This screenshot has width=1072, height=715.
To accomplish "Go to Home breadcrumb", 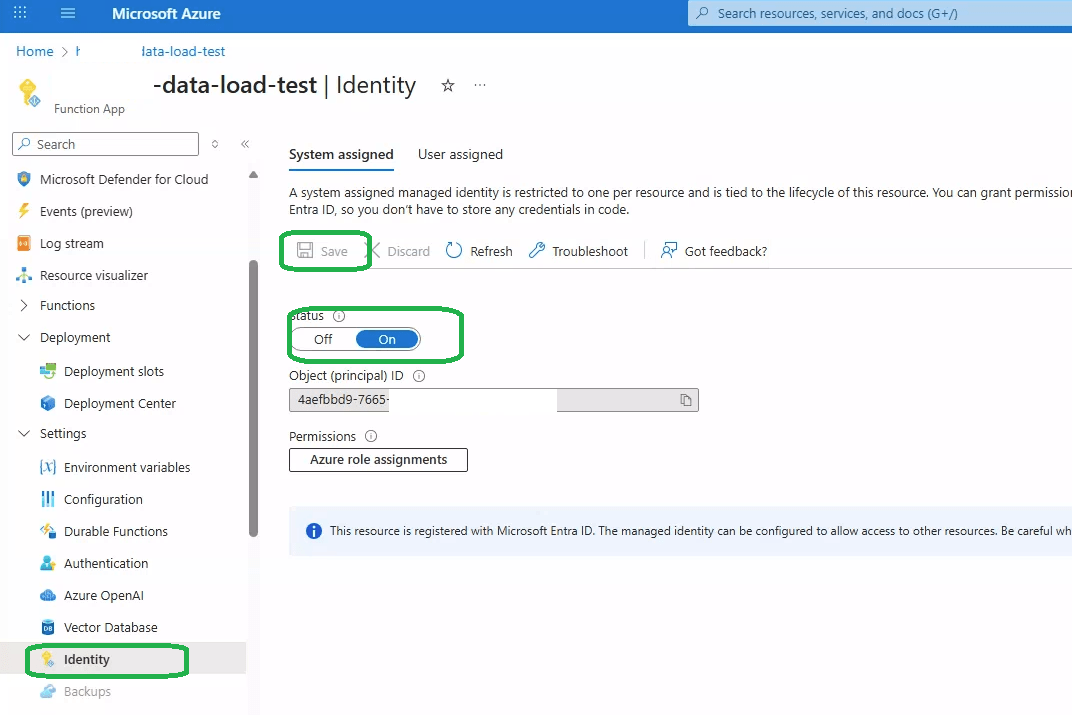I will [35, 51].
